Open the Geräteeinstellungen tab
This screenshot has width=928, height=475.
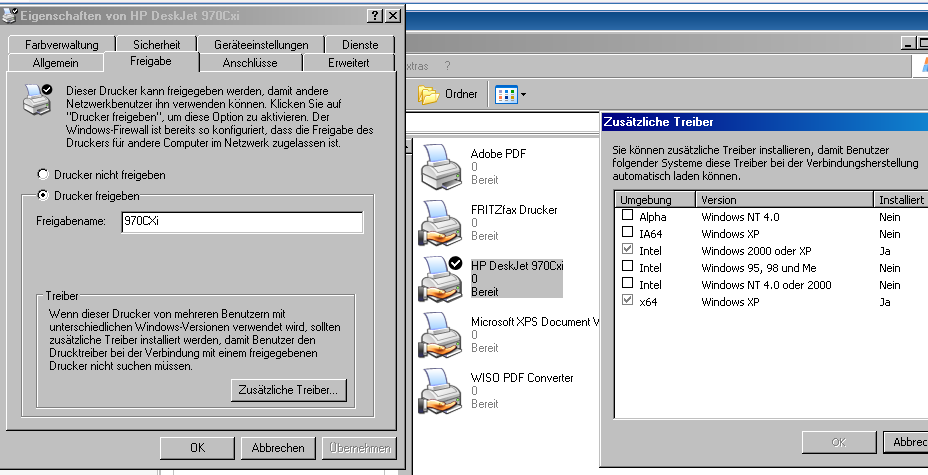pyautogui.click(x=261, y=44)
